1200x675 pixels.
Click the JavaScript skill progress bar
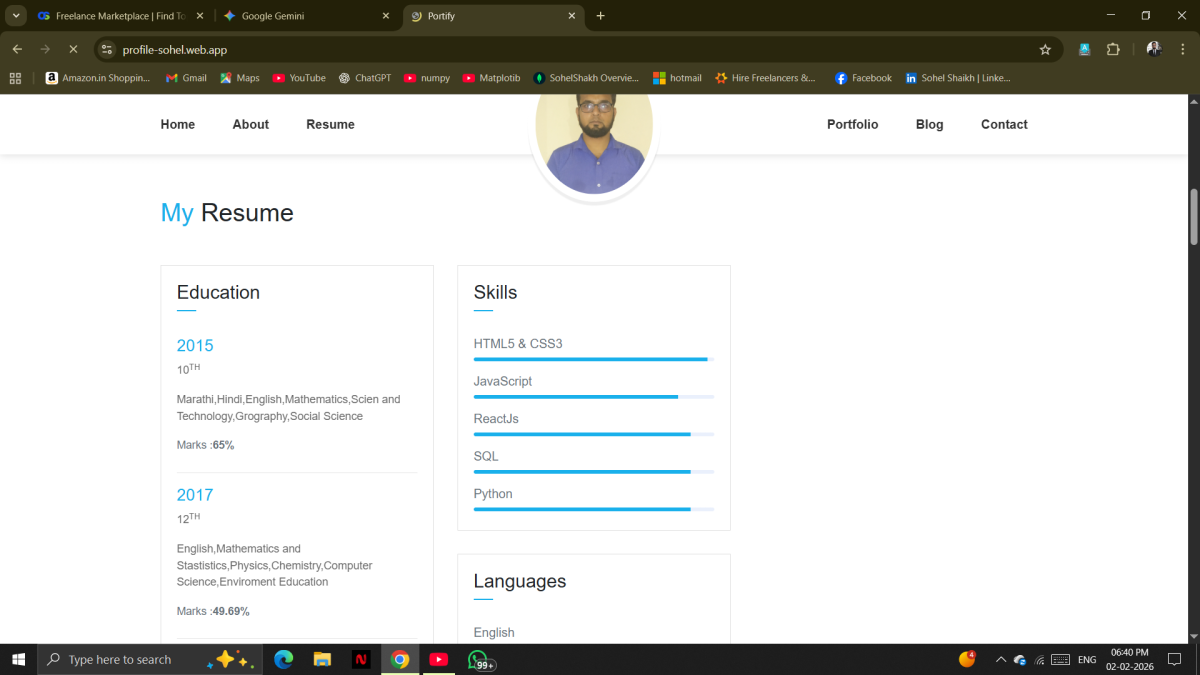point(593,397)
